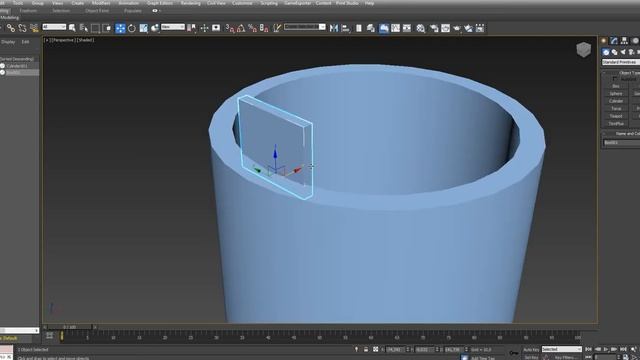The width and height of the screenshot is (640, 360).
Task: Click the Sphere primitive button
Action: (616, 93)
